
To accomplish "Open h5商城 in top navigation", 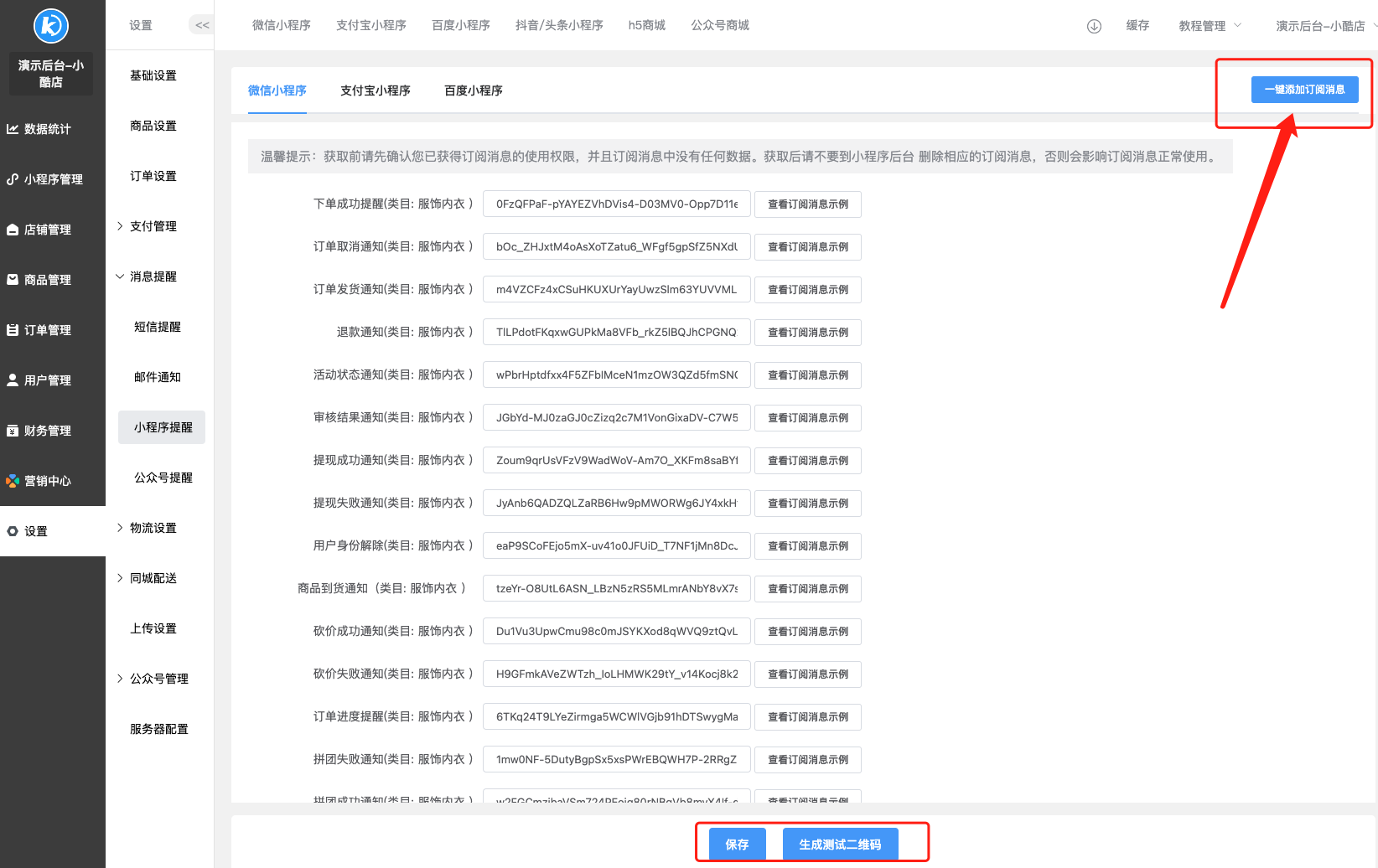I will [647, 25].
